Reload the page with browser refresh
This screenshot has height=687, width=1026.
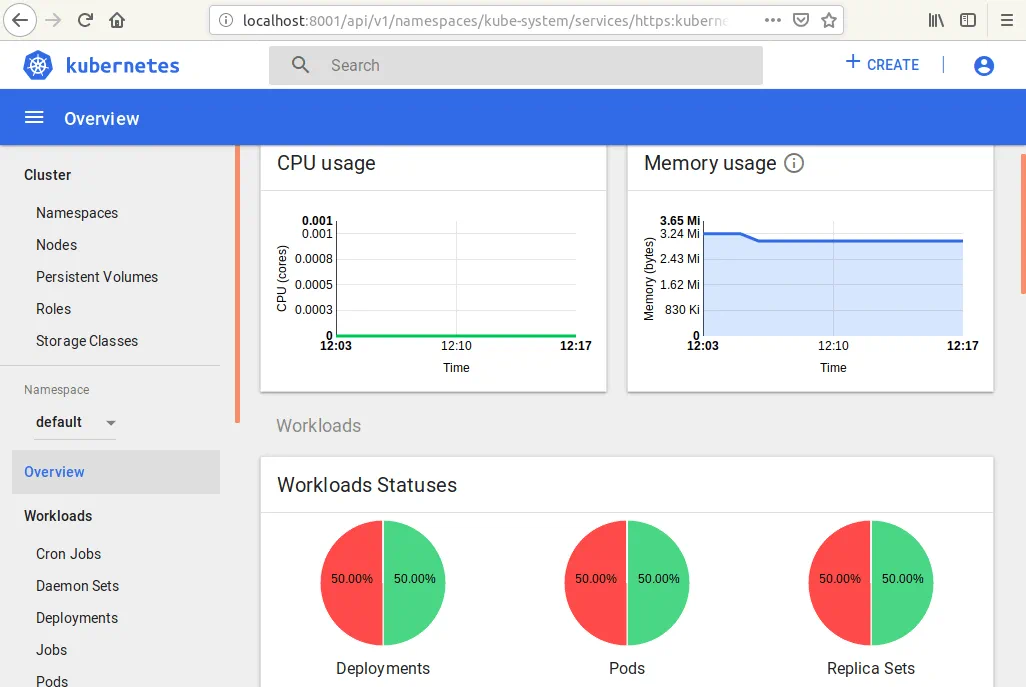click(x=86, y=20)
